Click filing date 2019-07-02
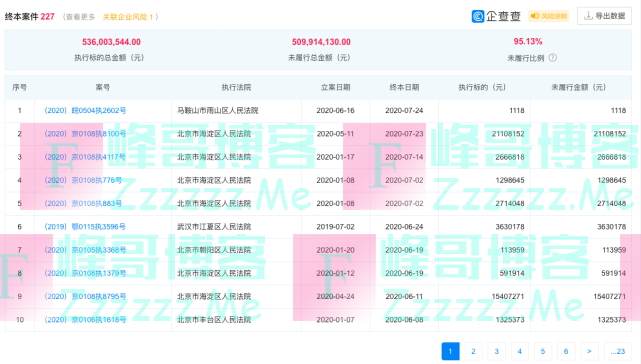The height and width of the screenshot is (364, 641). [x=335, y=227]
